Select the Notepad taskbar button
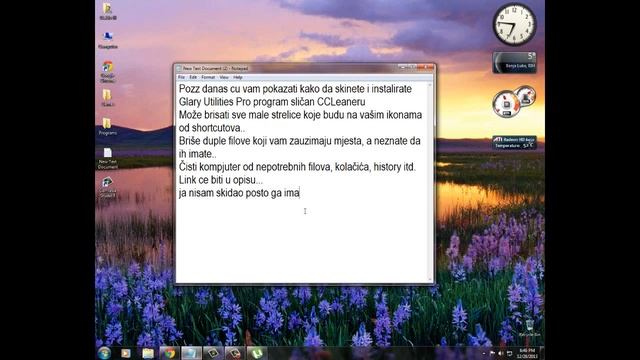Image resolution: width=640 pixels, height=360 pixels. coord(191,353)
